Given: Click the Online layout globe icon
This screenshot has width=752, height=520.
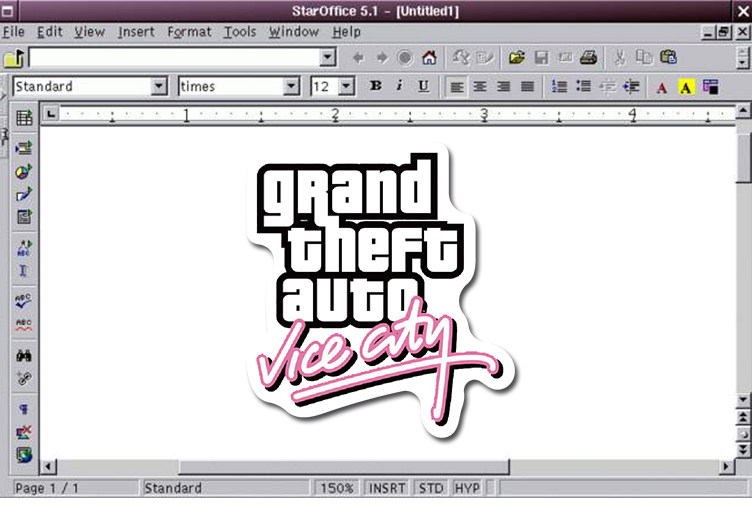Looking at the screenshot, I should tap(24, 454).
